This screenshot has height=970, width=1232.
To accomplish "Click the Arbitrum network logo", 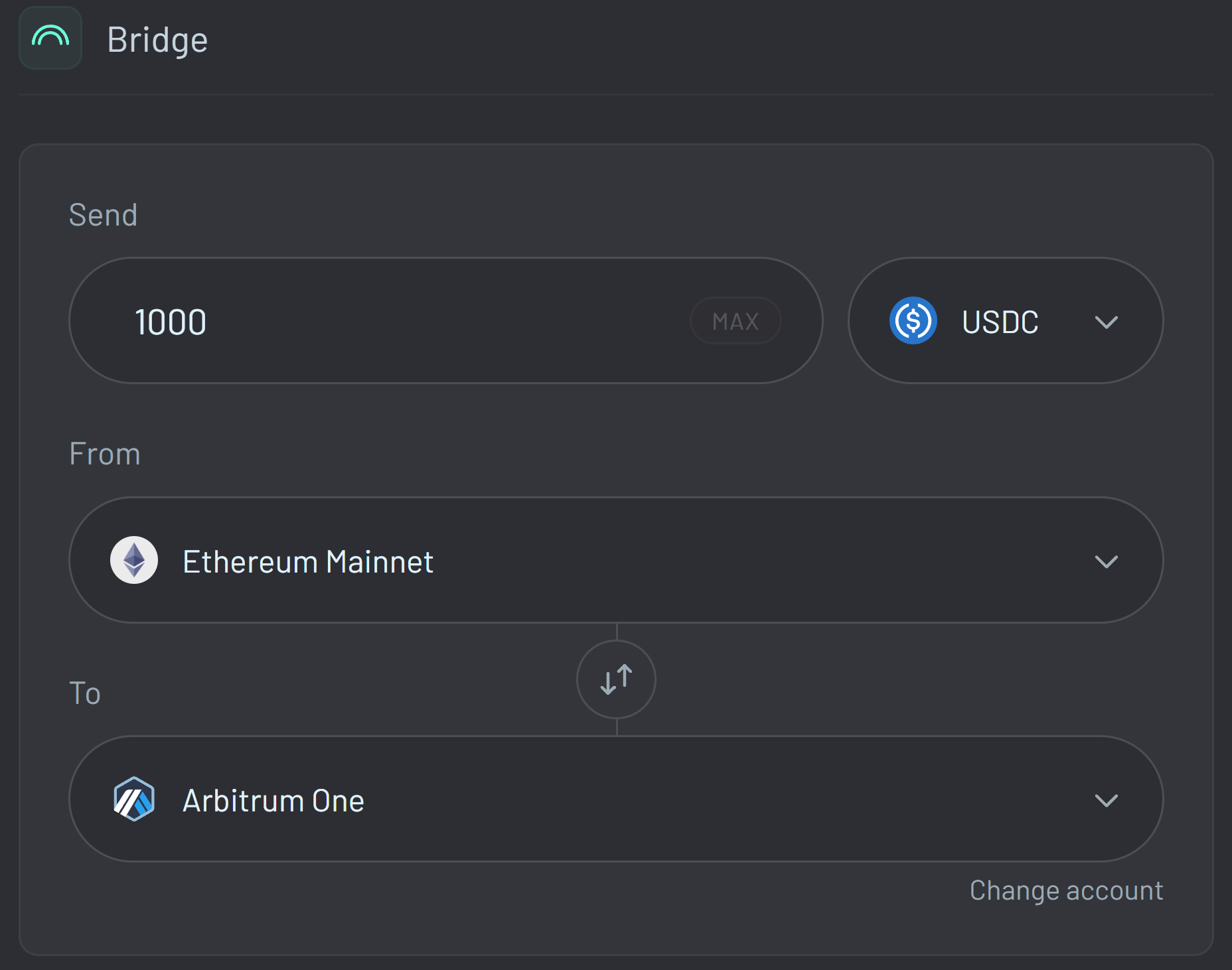I will (134, 799).
